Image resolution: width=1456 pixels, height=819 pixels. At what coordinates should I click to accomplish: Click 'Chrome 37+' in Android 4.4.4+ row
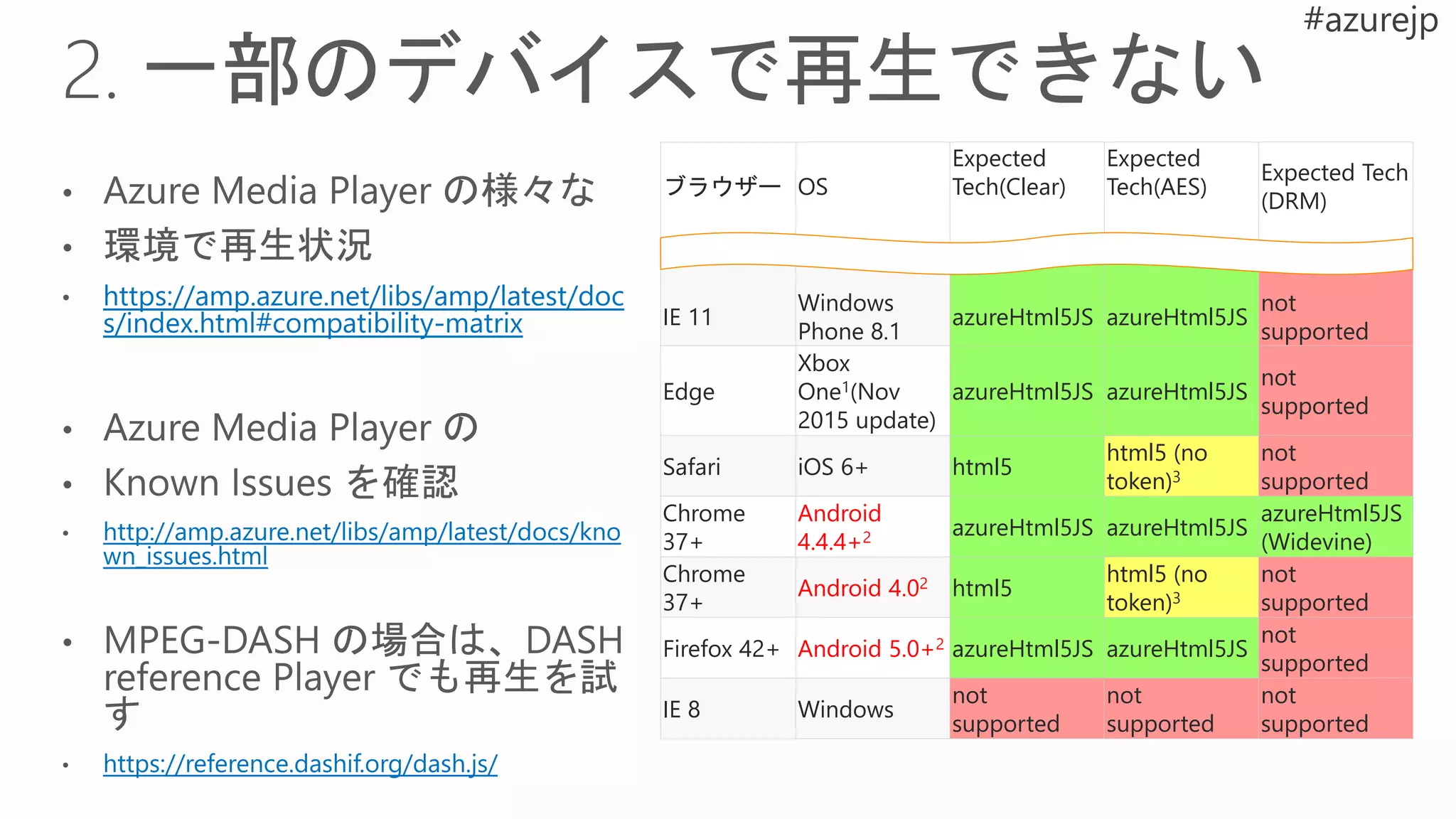(727, 527)
